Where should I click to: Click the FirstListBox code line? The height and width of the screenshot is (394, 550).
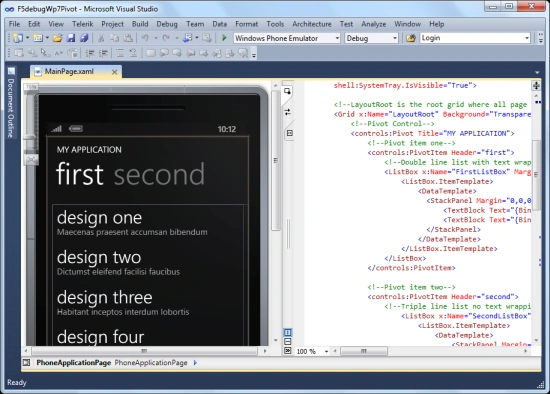[458, 172]
